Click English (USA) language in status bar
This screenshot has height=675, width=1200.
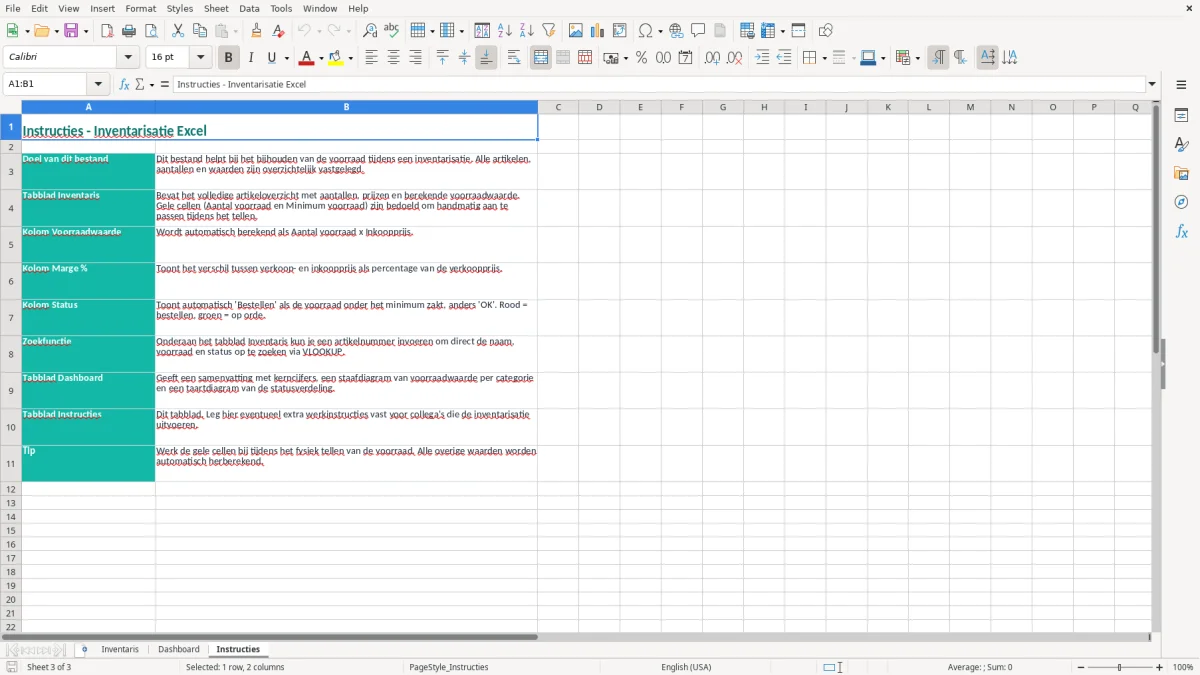[x=686, y=667]
